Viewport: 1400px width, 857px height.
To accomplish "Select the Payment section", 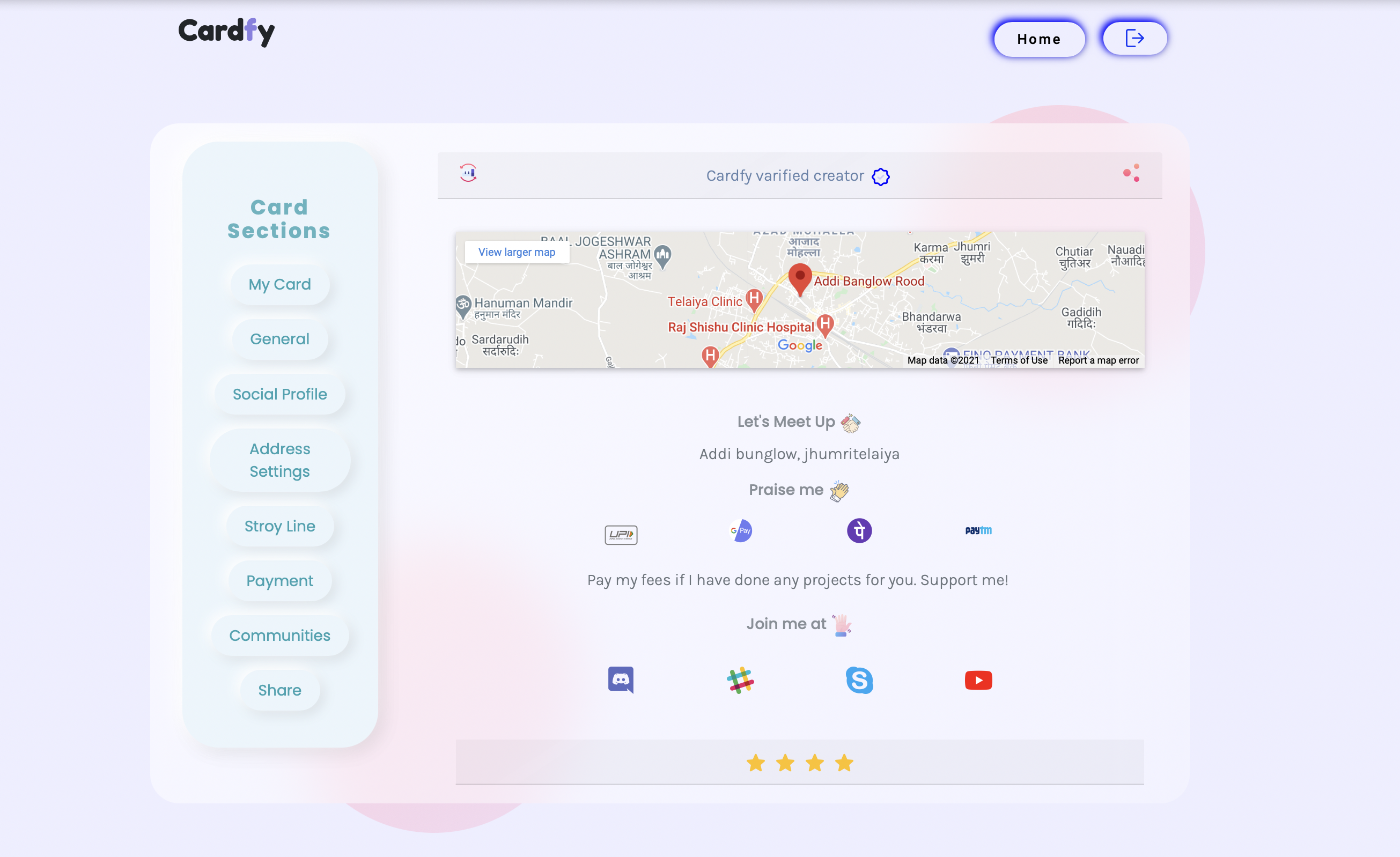I will coord(279,580).
